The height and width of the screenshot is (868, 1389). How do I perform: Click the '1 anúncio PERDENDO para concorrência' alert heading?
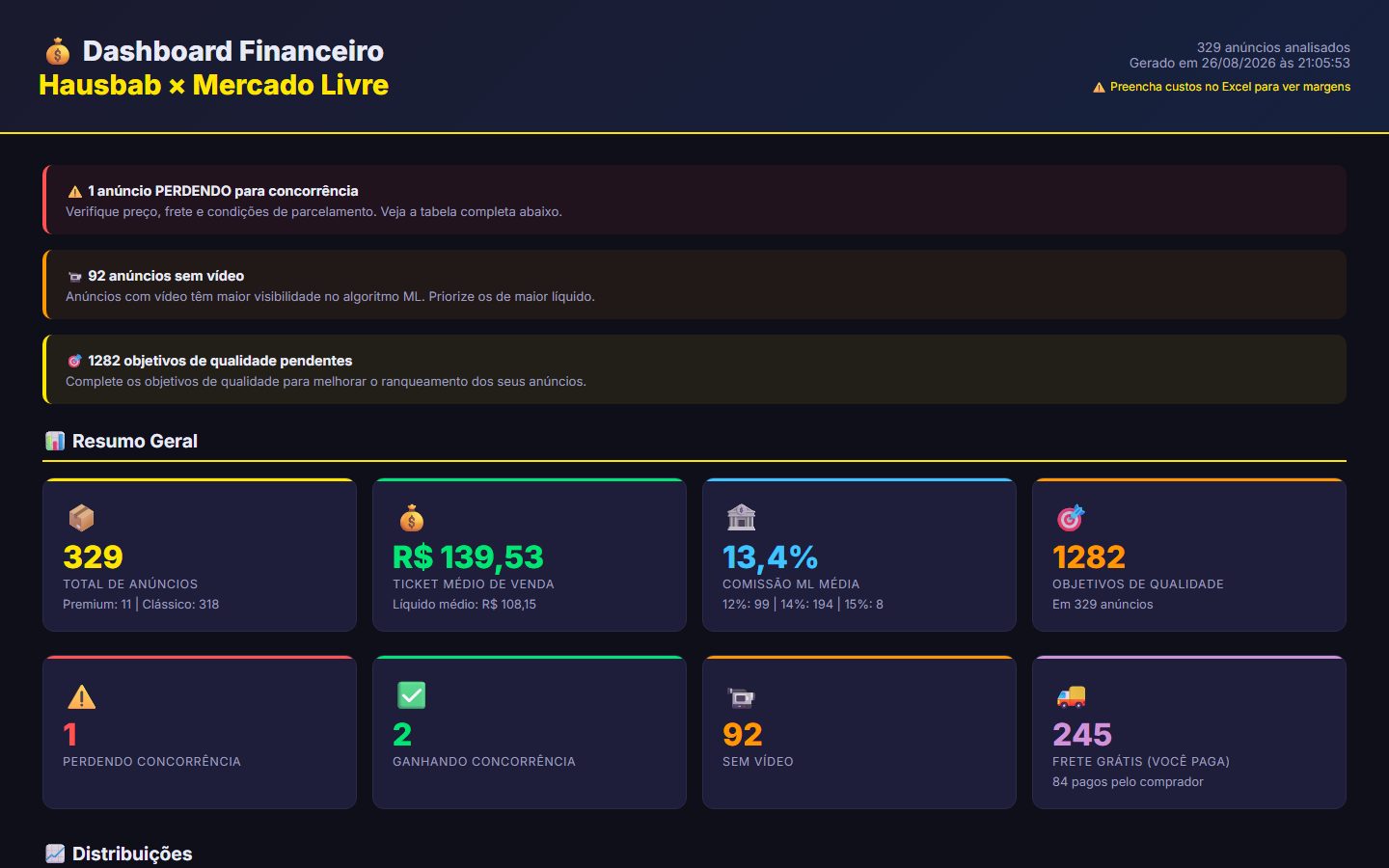223,191
